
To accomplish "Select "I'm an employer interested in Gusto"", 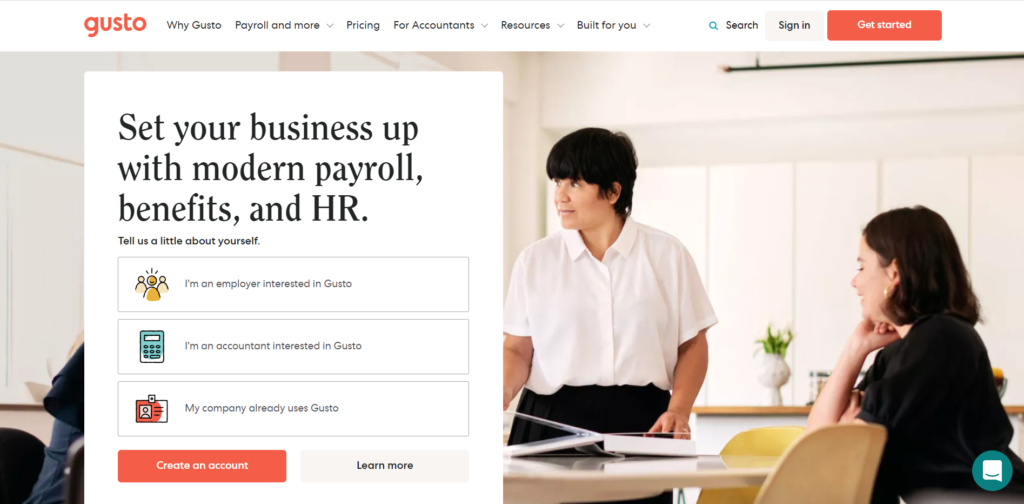I will click(293, 284).
